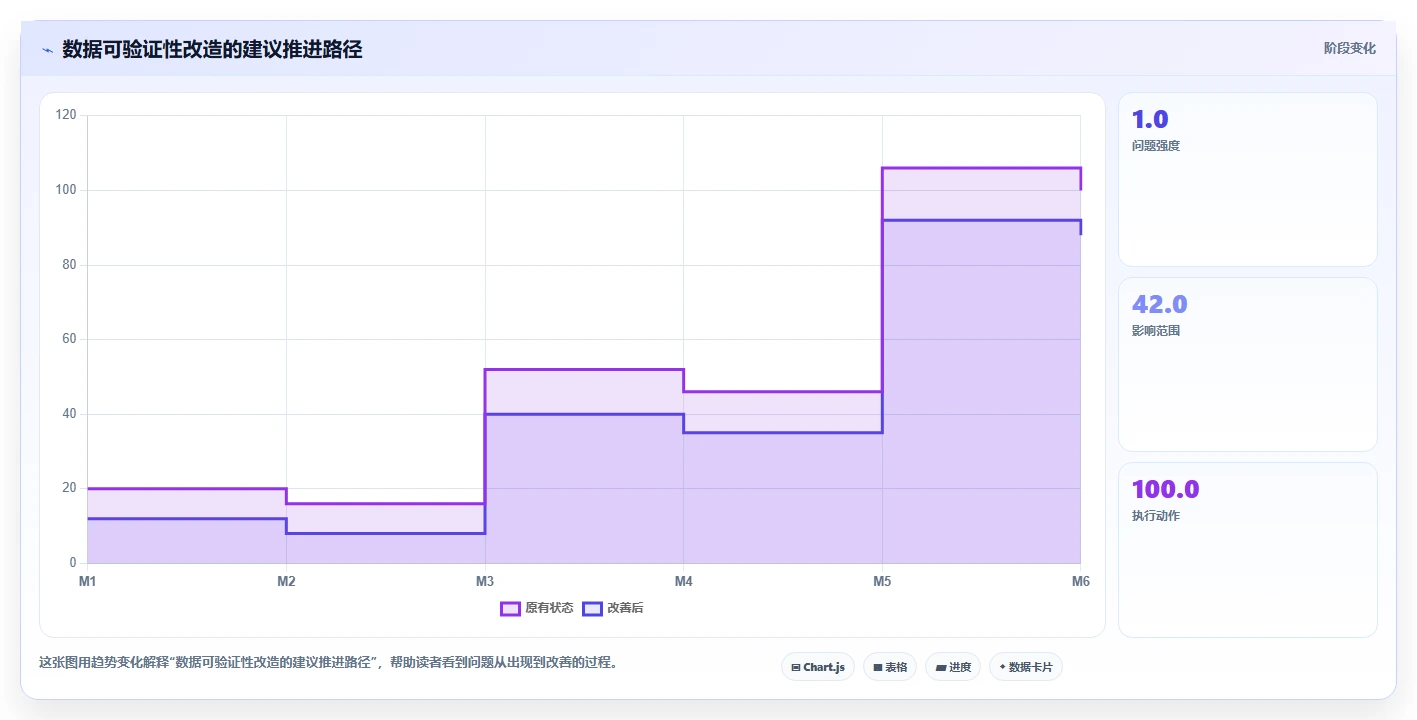1417x720 pixels.
Task: Click the M3 x-axis label
Action: [485, 581]
